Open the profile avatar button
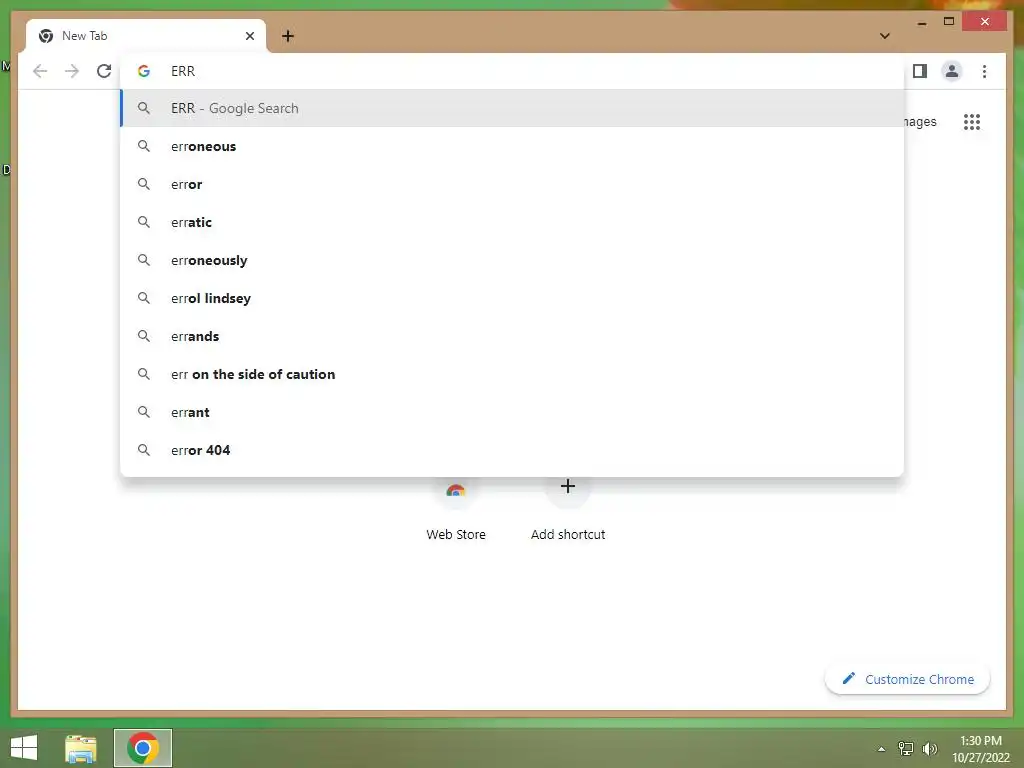 click(x=952, y=71)
